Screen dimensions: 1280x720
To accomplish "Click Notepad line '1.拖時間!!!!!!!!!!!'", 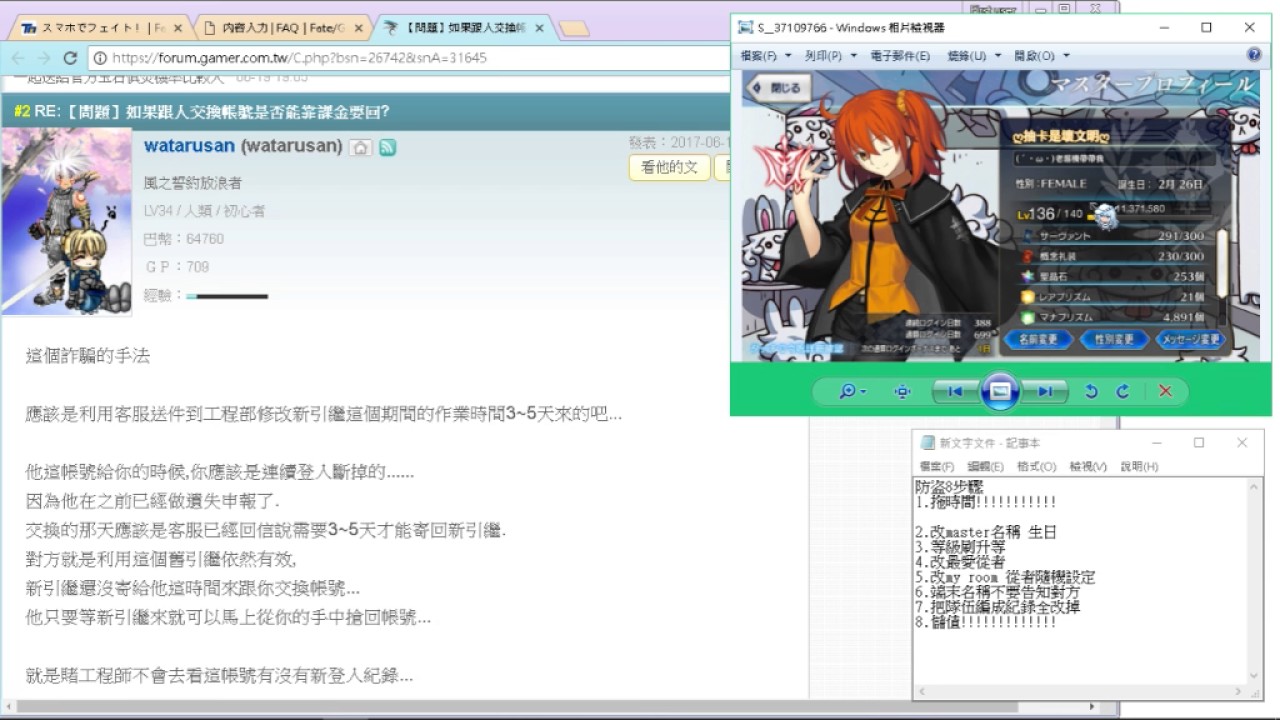I will [x=985, y=502].
